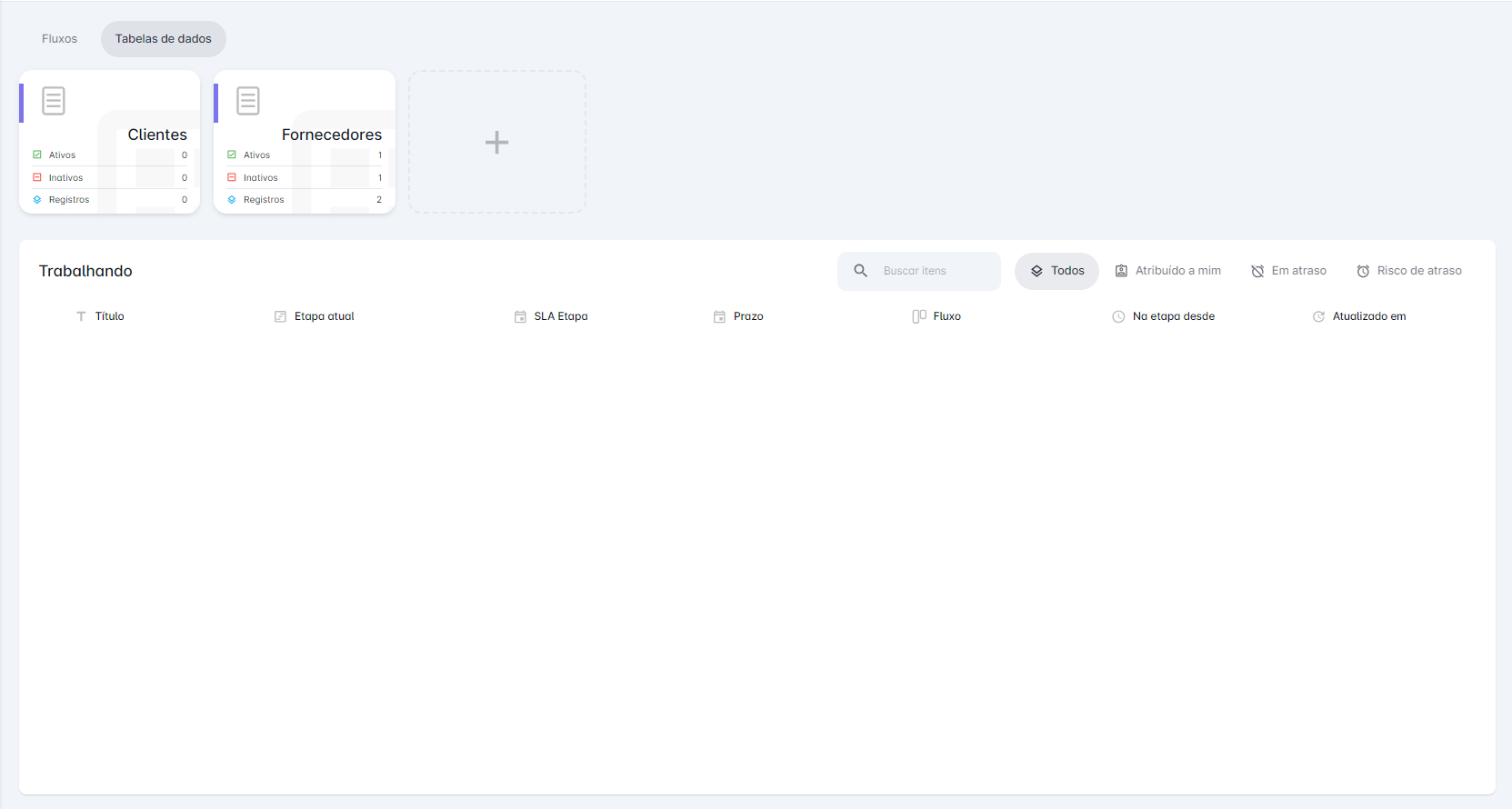The width and height of the screenshot is (1512, 809).
Task: Click Ativos label in Fornecedores card
Action: 256,155
